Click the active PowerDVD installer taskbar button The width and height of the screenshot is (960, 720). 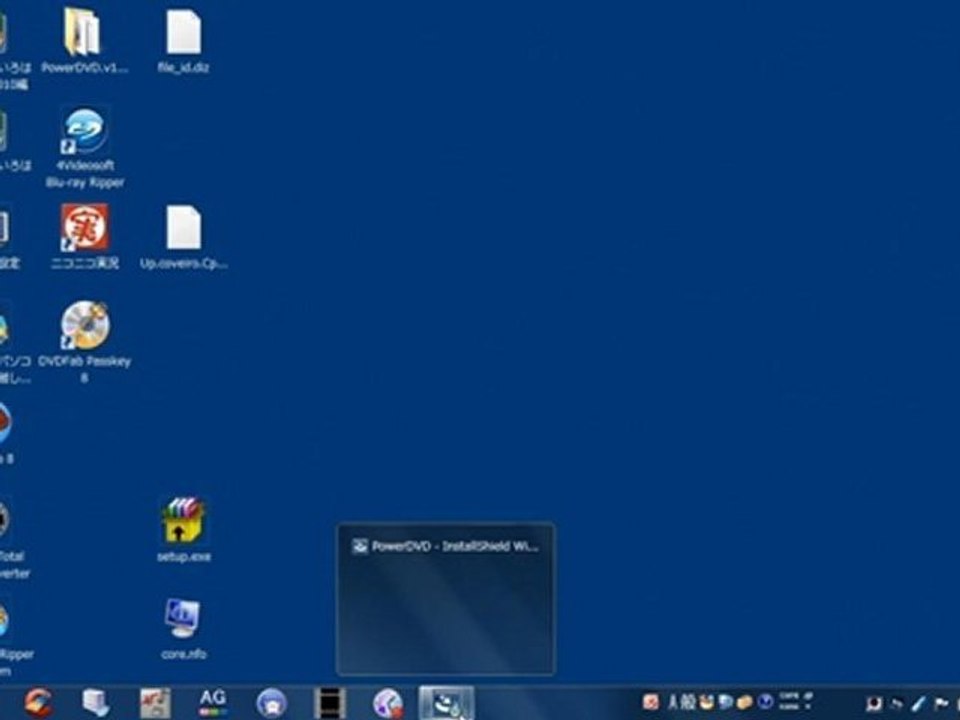[446, 703]
